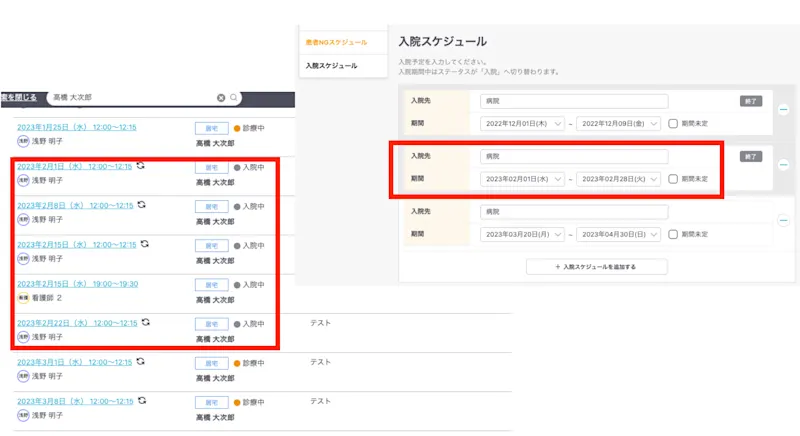Click 入院先 field of the 2023年03月 entry
The image size is (800, 436).
(x=574, y=212)
